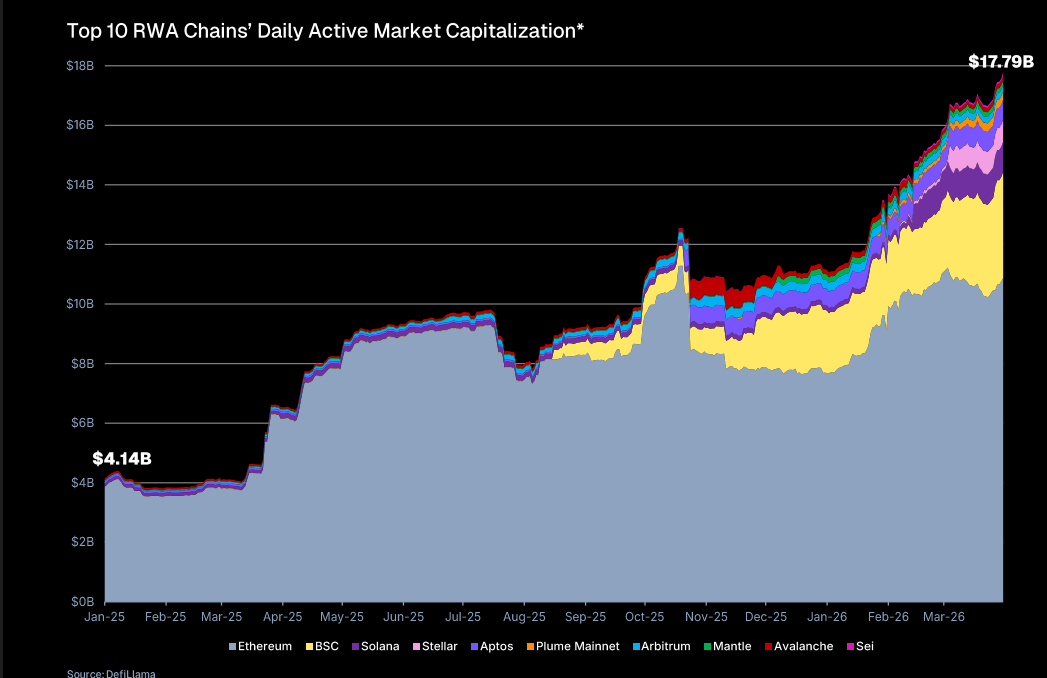Click the Stellar pink legend swatch

(x=417, y=647)
